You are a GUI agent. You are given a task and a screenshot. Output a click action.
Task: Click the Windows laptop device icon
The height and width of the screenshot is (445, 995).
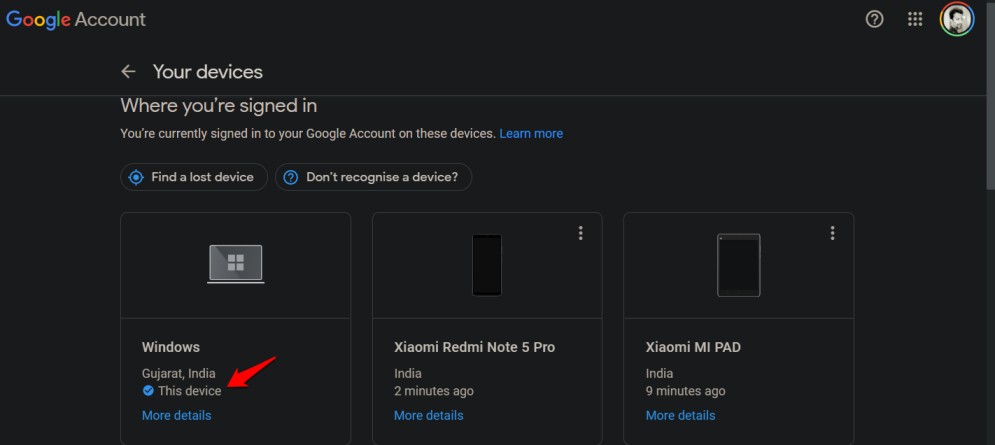pos(235,263)
